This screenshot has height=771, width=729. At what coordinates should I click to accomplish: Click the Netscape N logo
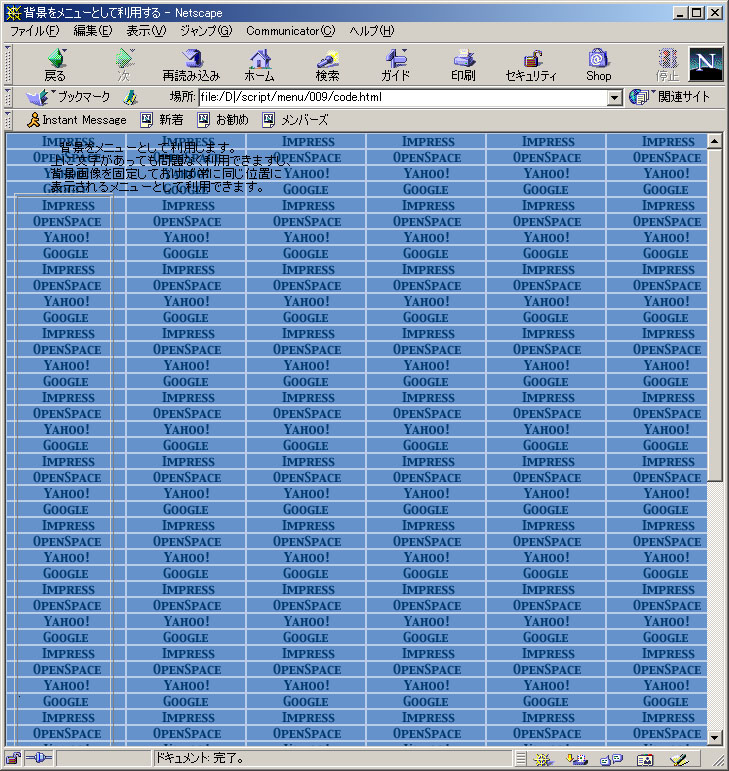[705, 64]
